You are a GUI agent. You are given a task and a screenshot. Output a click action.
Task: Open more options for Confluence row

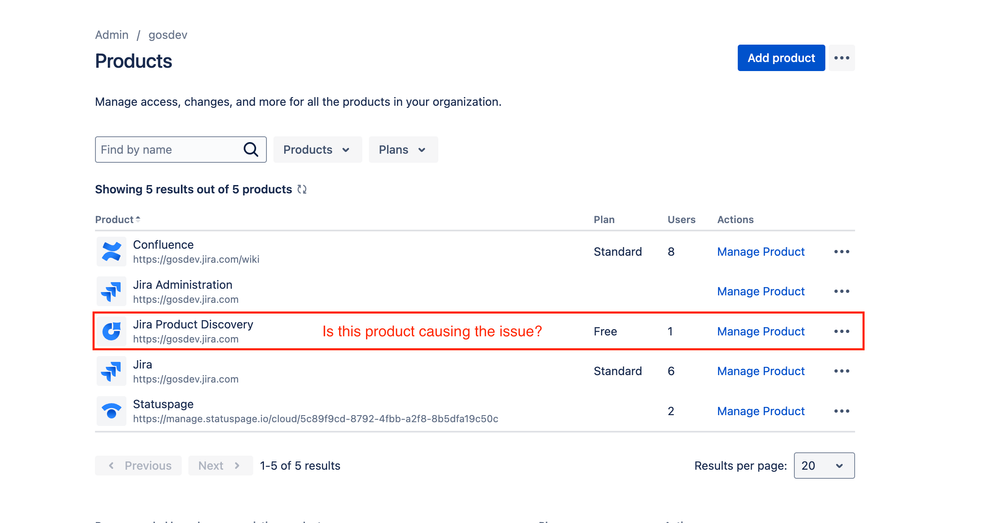(842, 252)
